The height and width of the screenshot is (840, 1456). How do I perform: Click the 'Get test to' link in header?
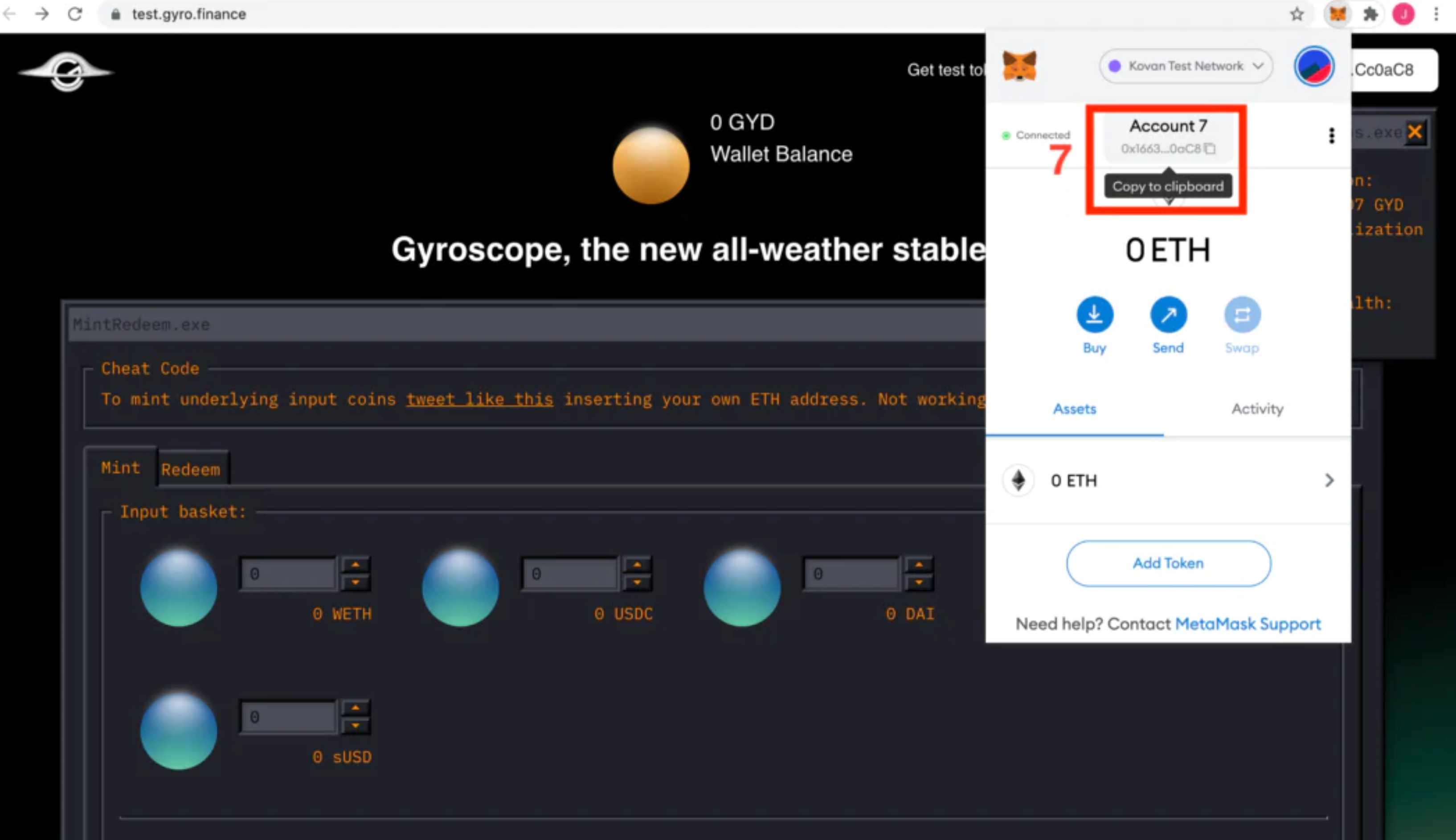coord(946,70)
